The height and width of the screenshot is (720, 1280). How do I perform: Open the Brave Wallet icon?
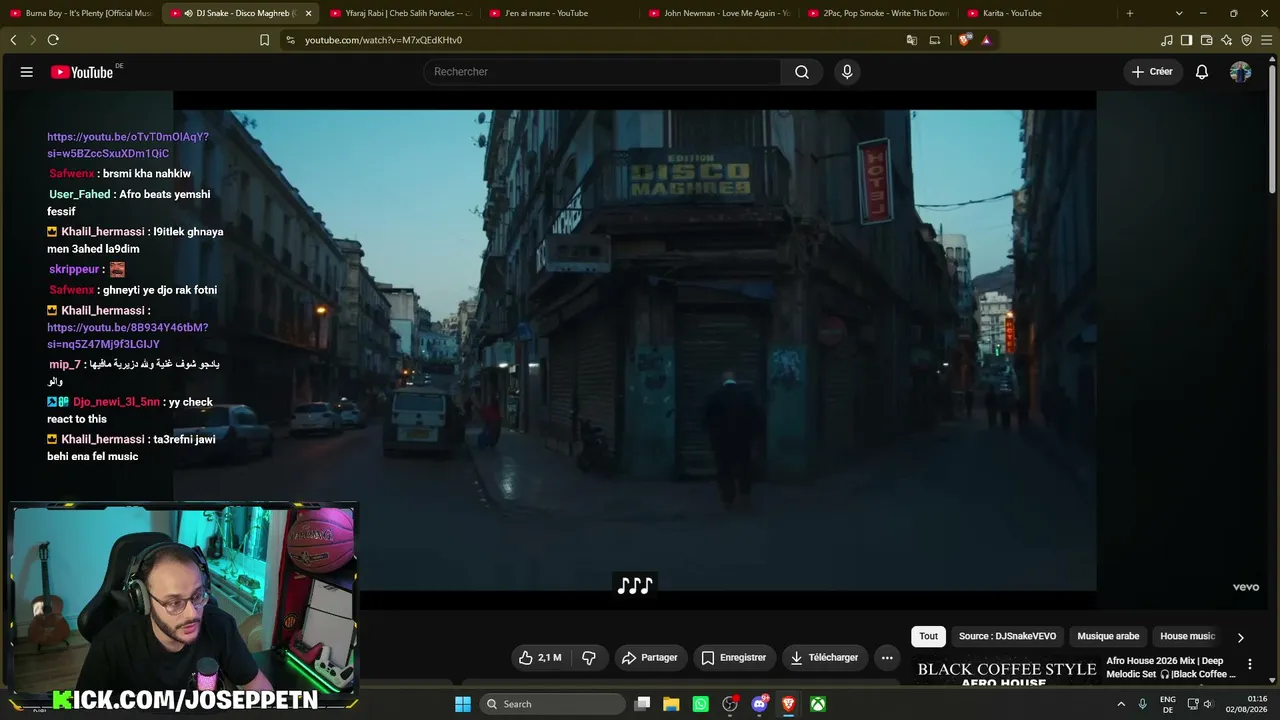pos(1206,40)
